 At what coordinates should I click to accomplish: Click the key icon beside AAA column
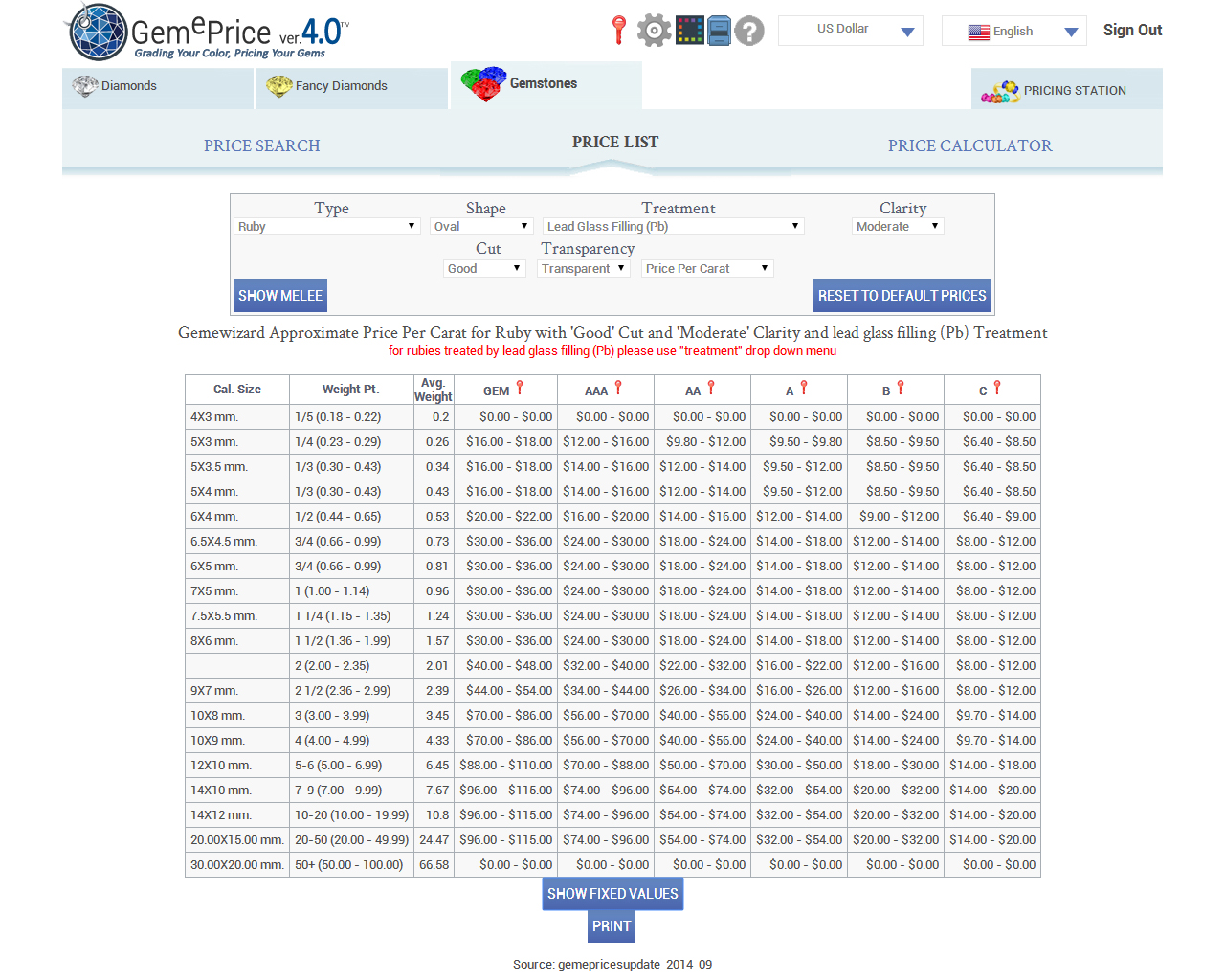tap(618, 388)
